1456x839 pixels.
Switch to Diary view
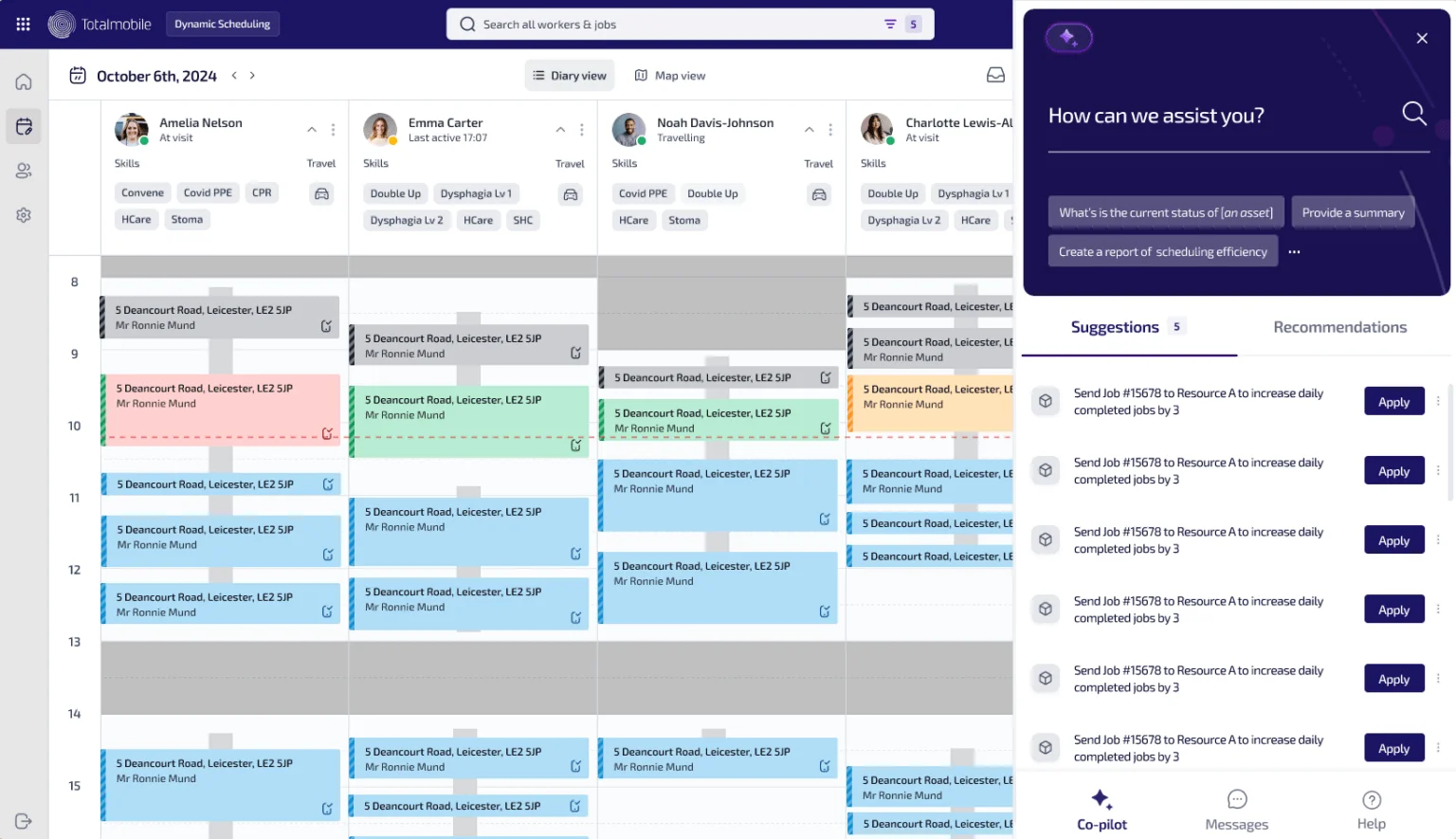coord(570,76)
